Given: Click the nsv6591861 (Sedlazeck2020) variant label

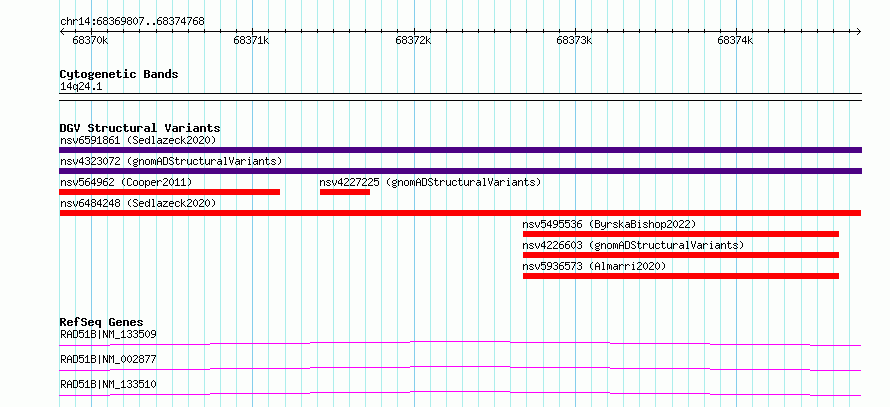Looking at the screenshot, I should pos(138,140).
